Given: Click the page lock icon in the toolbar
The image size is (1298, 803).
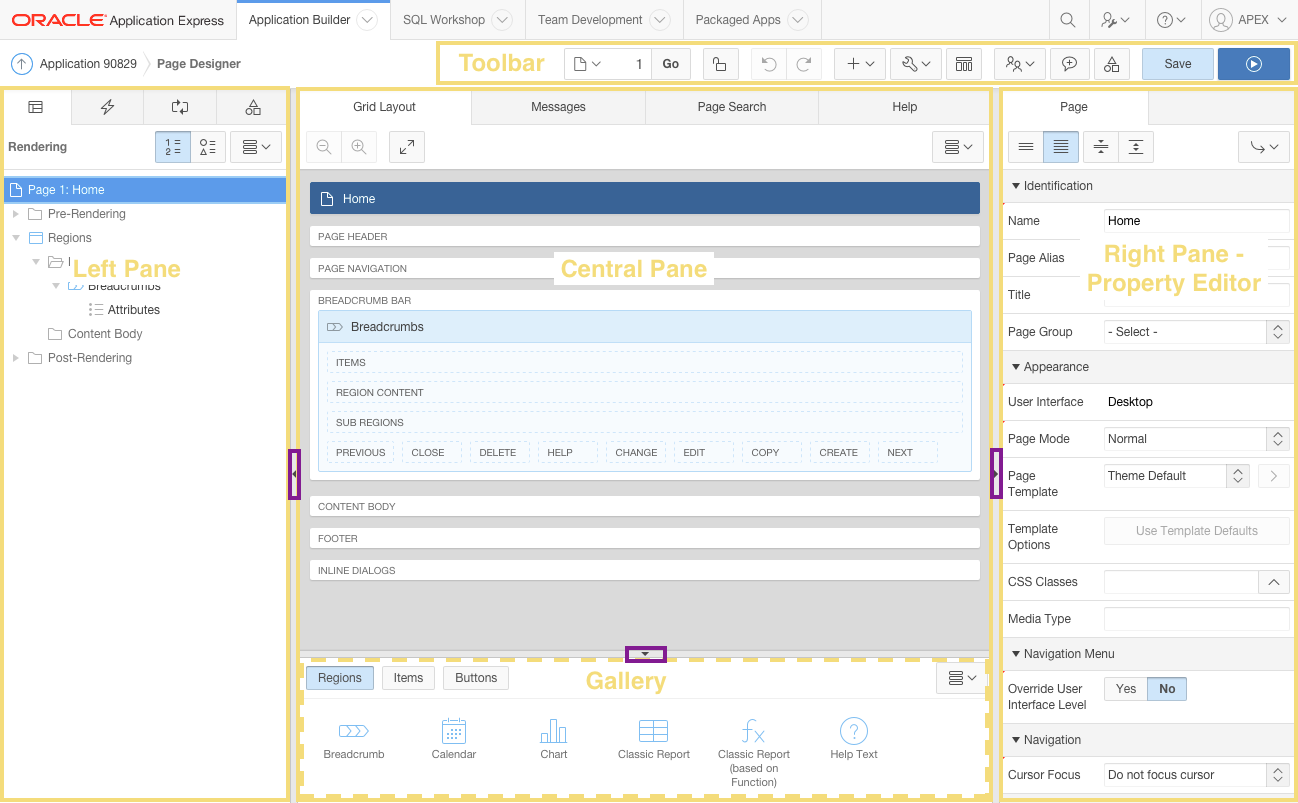Looking at the screenshot, I should 720,64.
